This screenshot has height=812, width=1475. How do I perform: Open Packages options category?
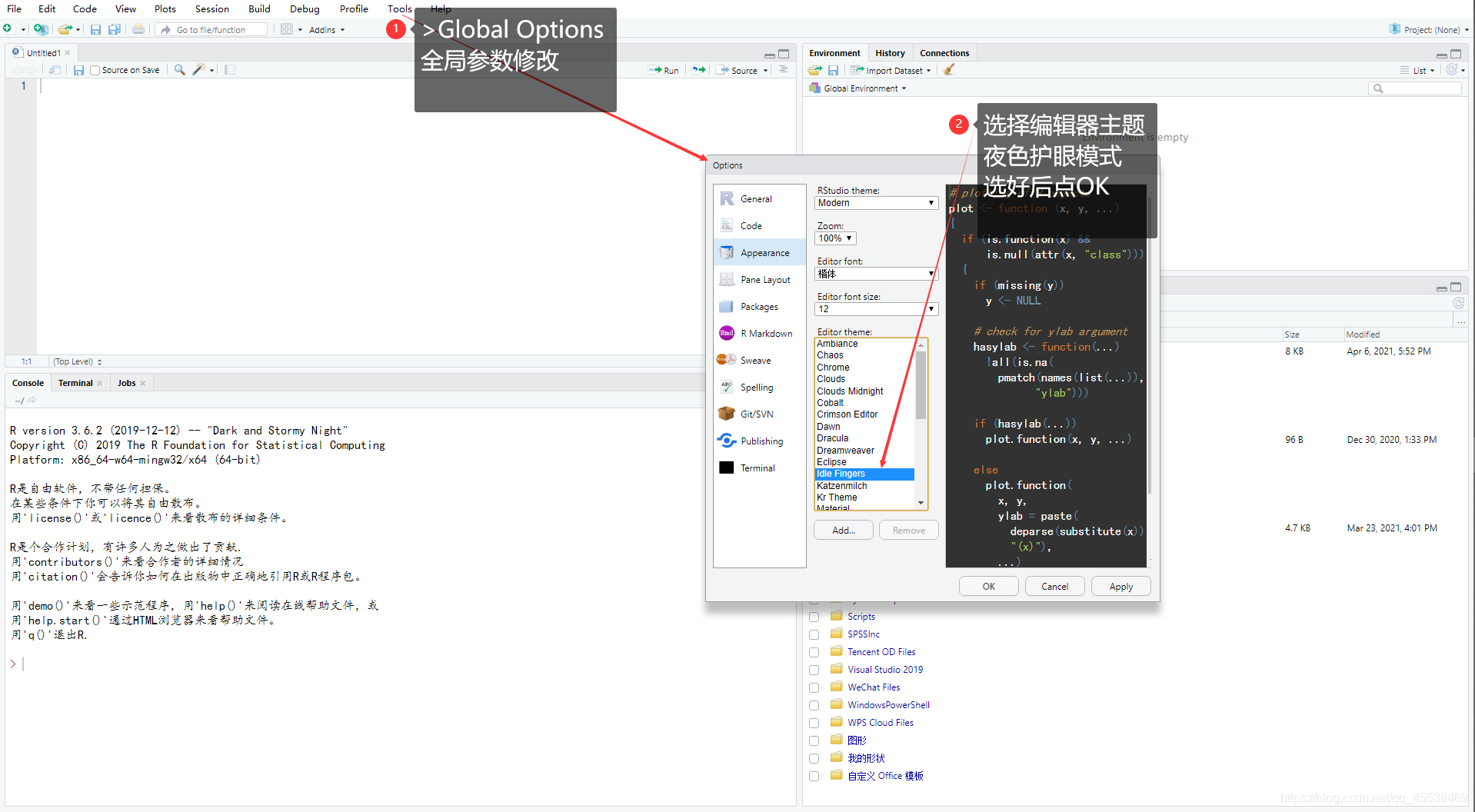tap(759, 306)
